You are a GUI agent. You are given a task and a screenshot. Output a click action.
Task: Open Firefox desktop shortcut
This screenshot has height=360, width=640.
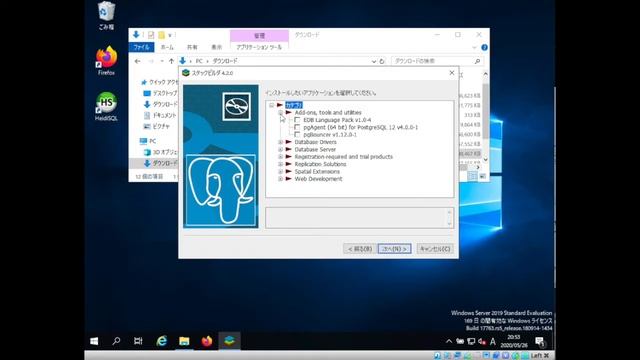pyautogui.click(x=106, y=60)
